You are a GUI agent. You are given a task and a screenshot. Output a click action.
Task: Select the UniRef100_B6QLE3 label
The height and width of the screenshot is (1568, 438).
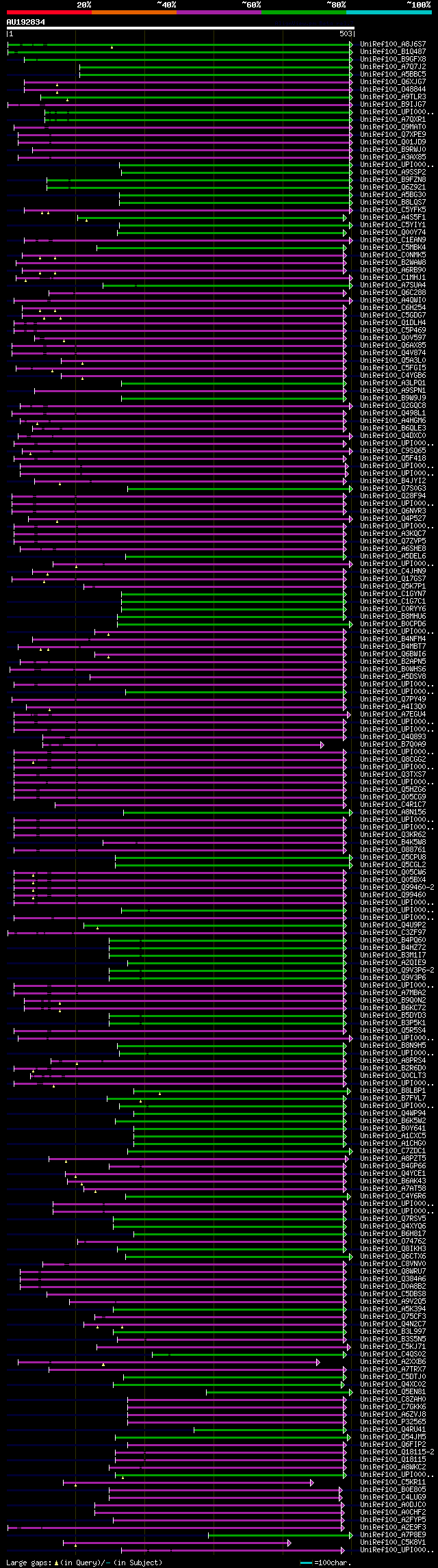393,428
